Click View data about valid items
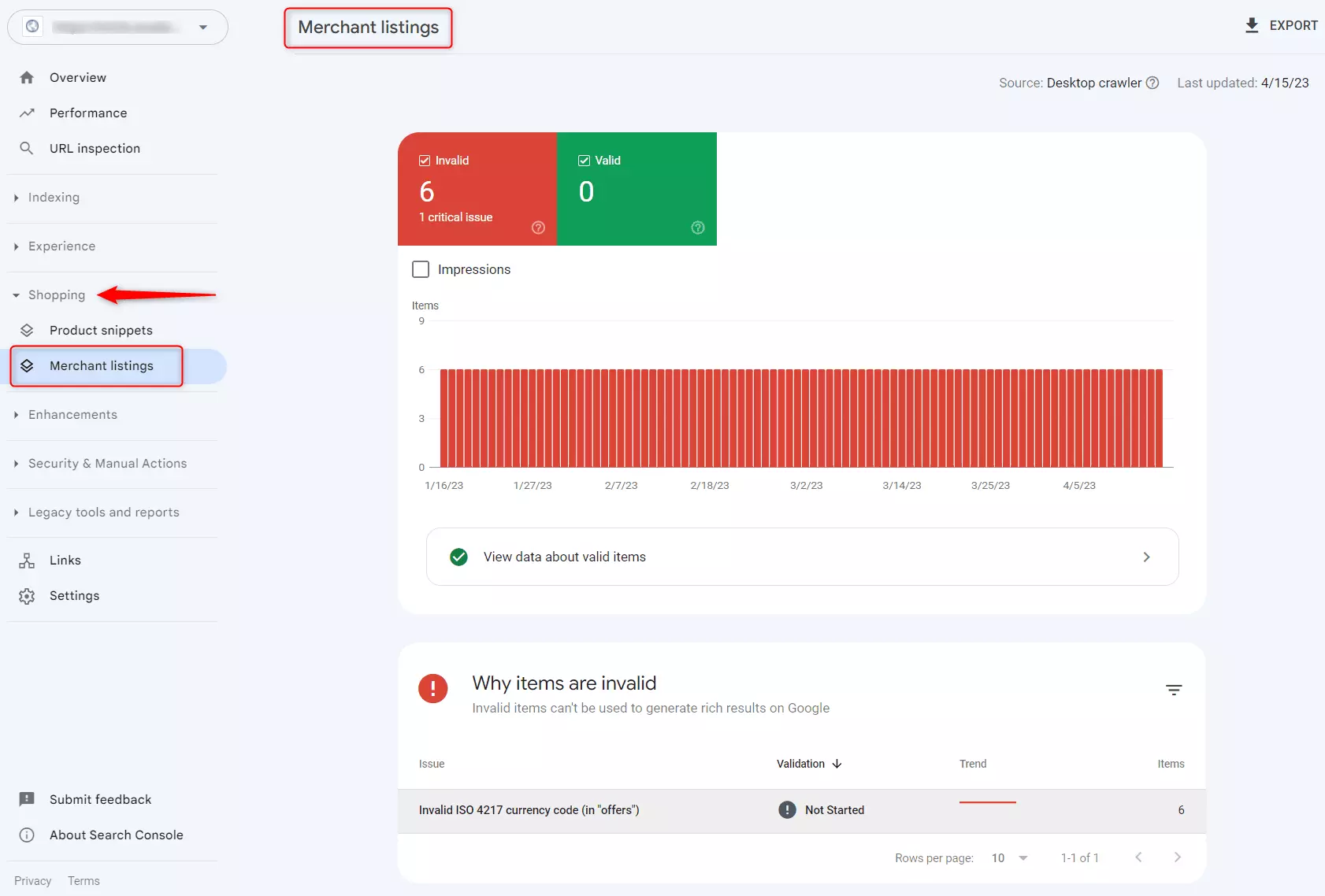The image size is (1325, 896). 802,557
